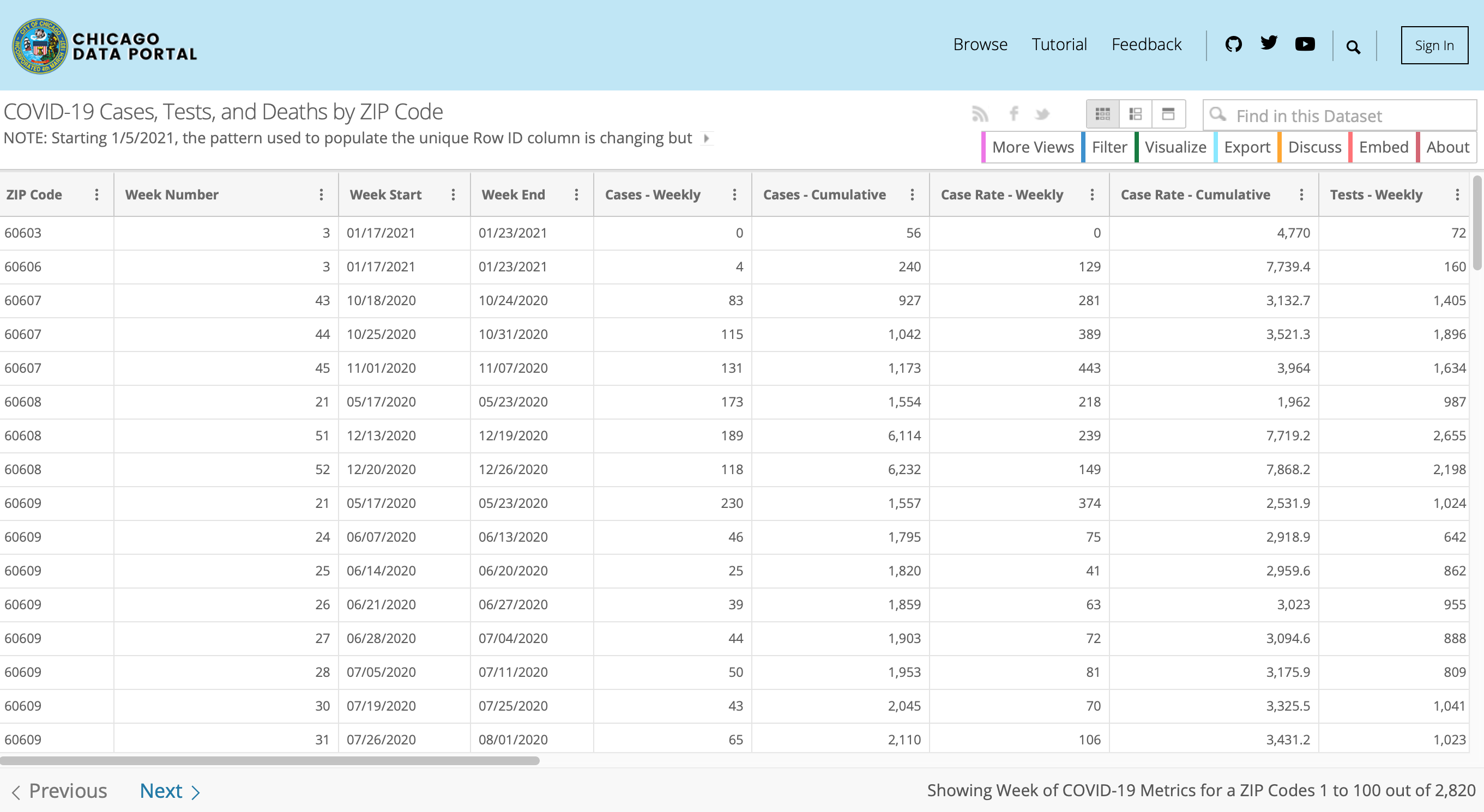
Task: Switch to rich list view
Action: pyautogui.click(x=1136, y=114)
